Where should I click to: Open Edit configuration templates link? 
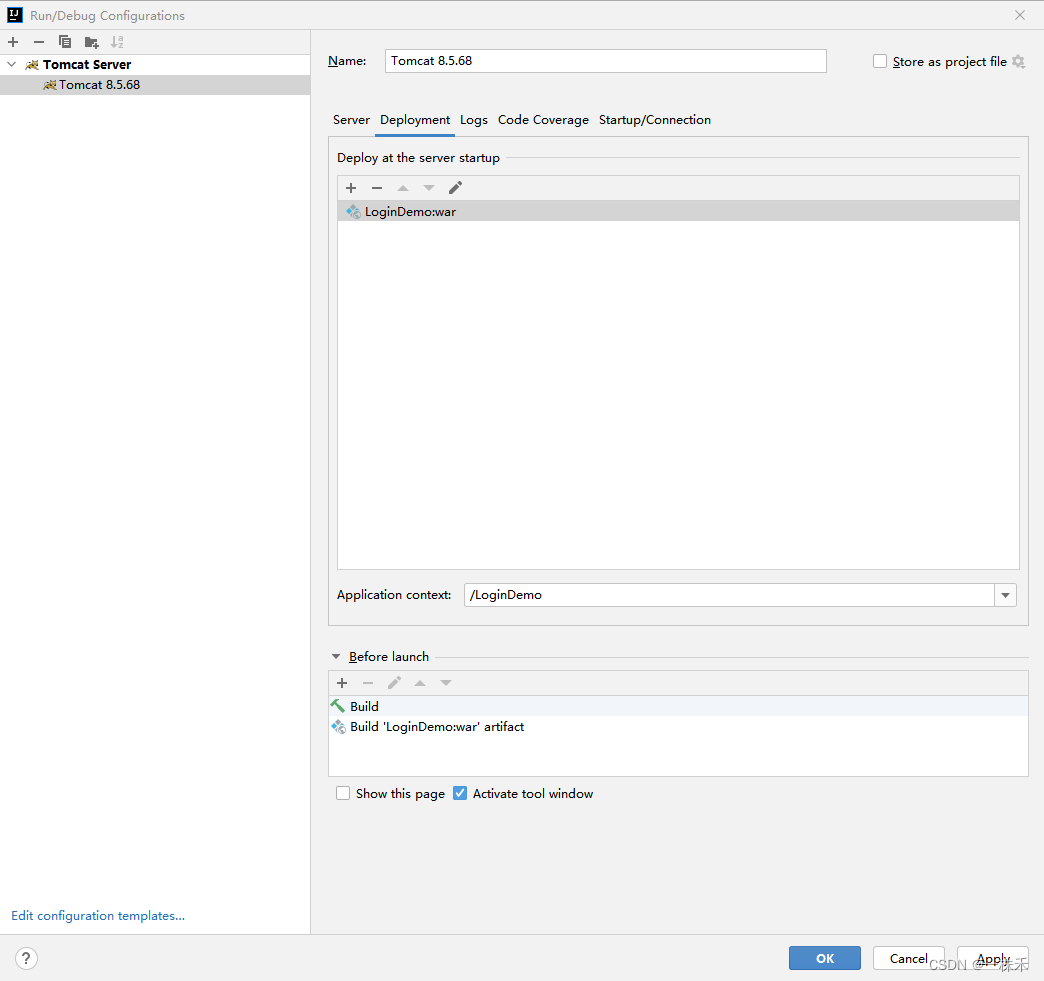point(98,916)
